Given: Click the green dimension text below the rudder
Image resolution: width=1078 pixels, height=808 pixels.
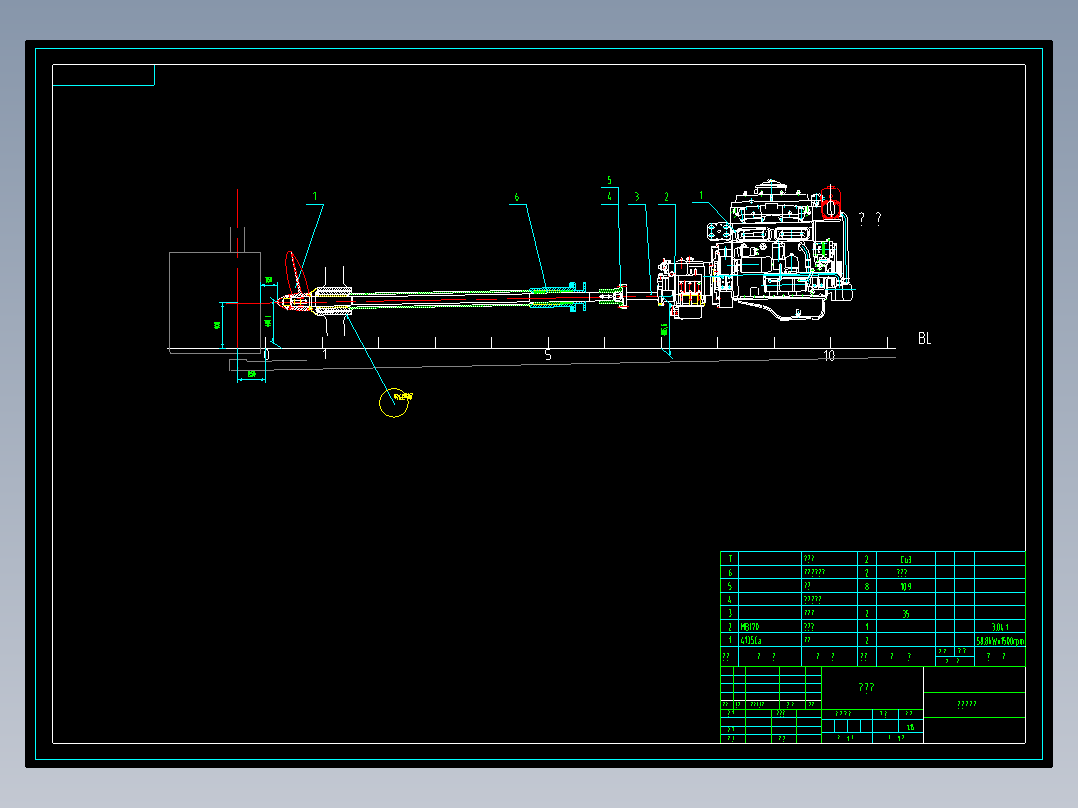Looking at the screenshot, I should [x=252, y=375].
